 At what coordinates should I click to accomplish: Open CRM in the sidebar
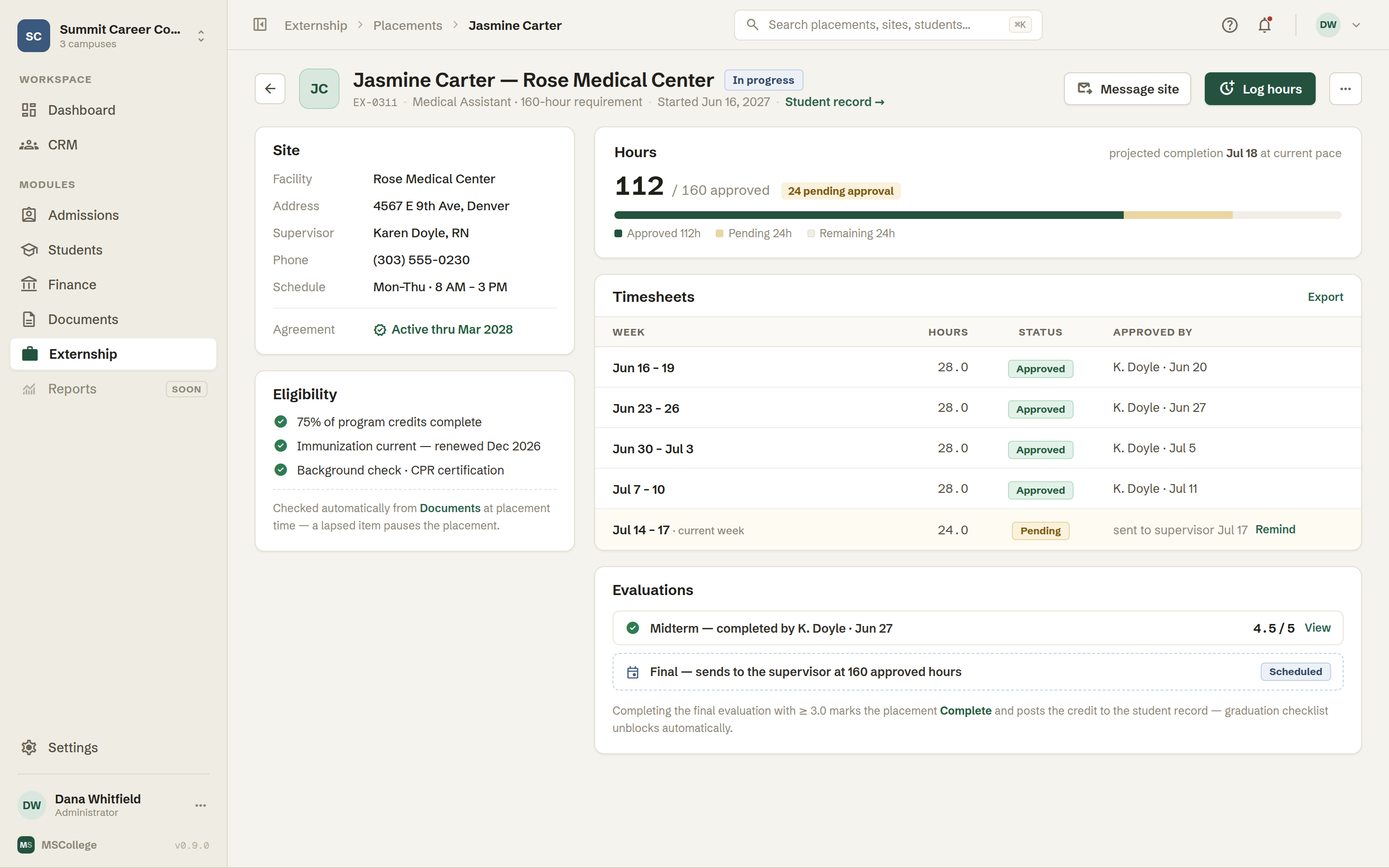tap(113, 145)
